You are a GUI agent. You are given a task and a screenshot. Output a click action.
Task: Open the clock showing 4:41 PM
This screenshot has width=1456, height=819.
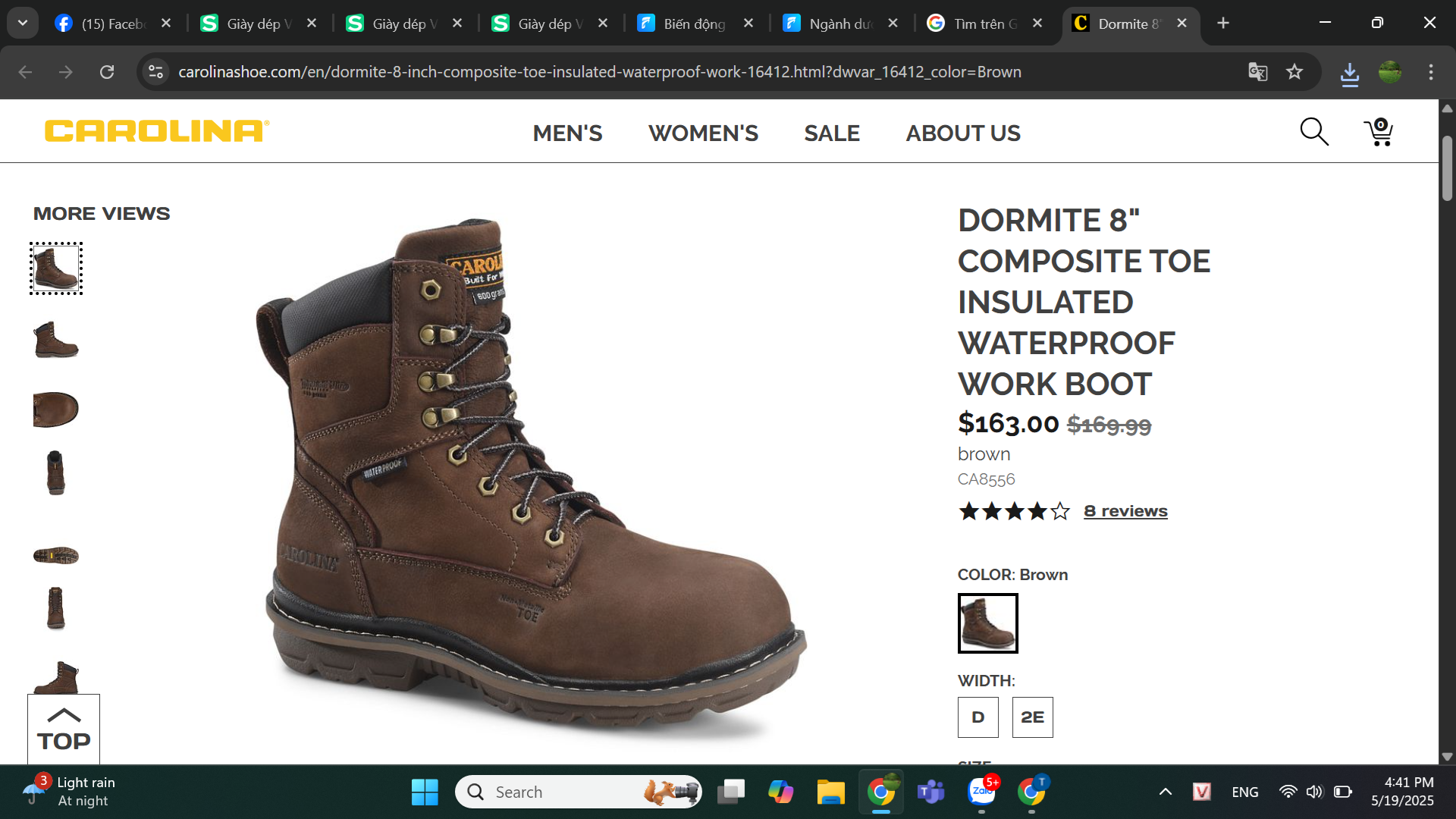pos(1402,792)
